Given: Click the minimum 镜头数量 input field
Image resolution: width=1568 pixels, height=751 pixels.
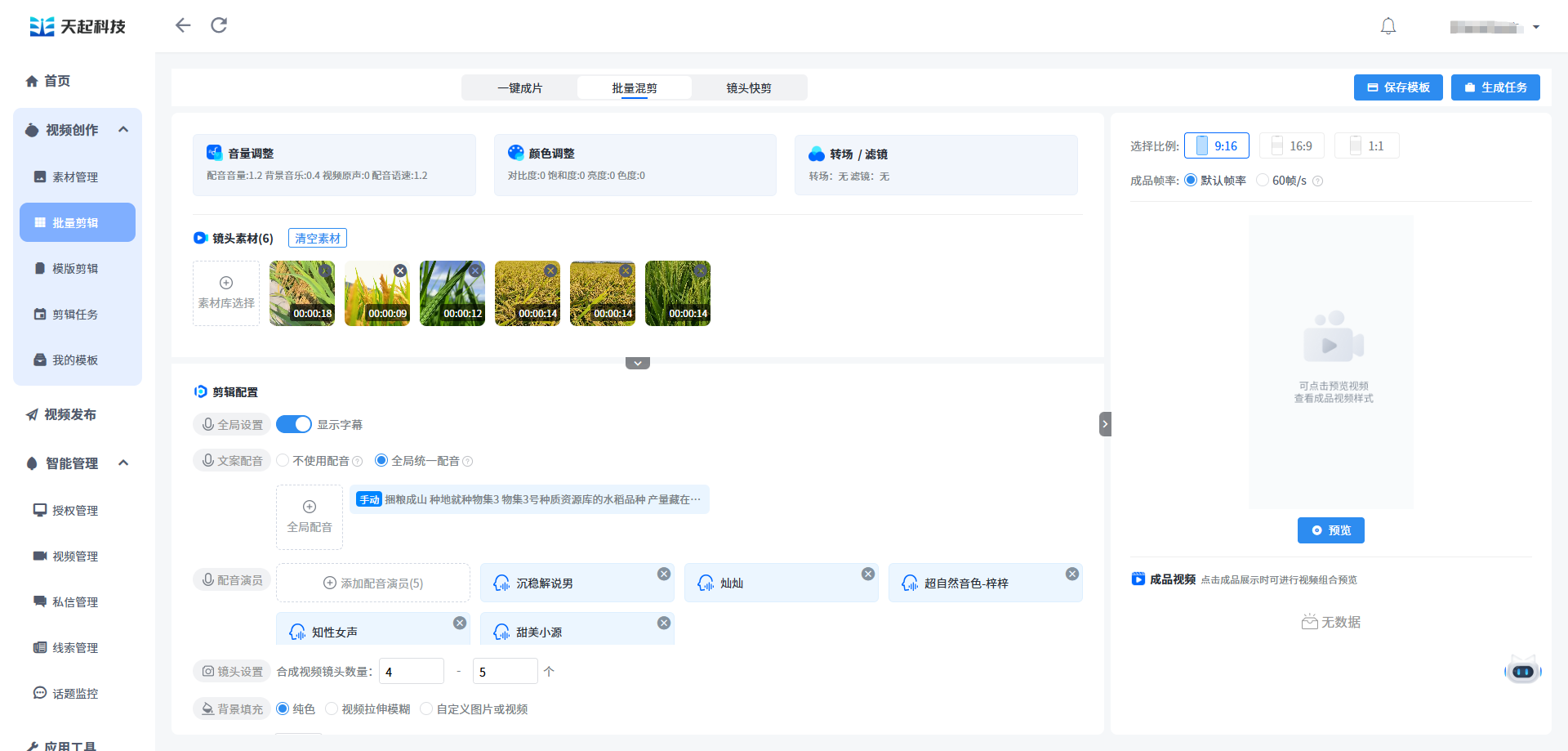Looking at the screenshot, I should pos(411,671).
